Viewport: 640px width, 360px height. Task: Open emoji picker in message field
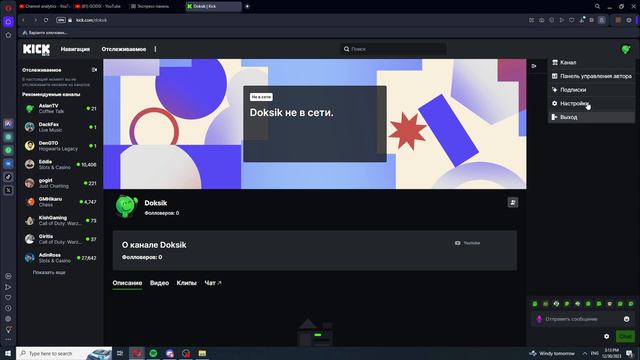627,319
